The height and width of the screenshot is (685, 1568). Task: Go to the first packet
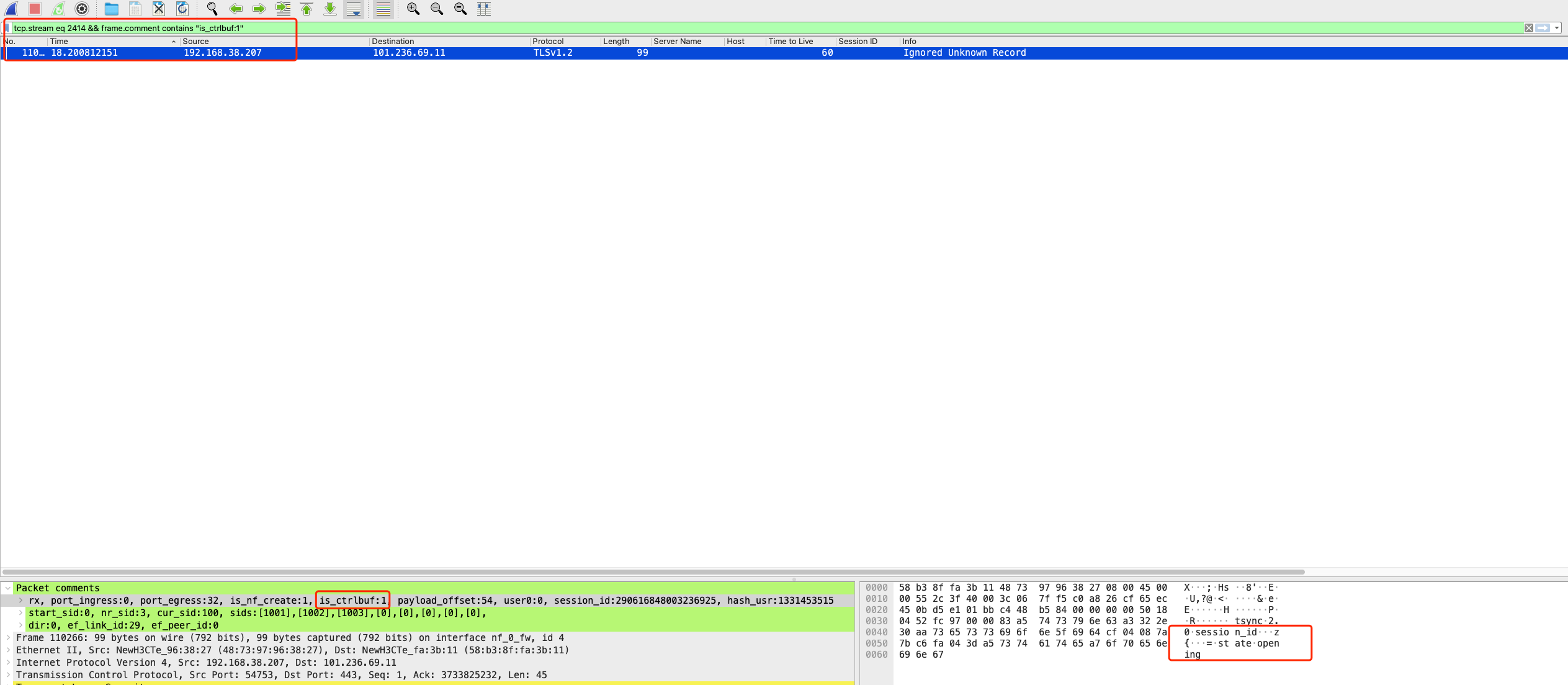click(306, 9)
